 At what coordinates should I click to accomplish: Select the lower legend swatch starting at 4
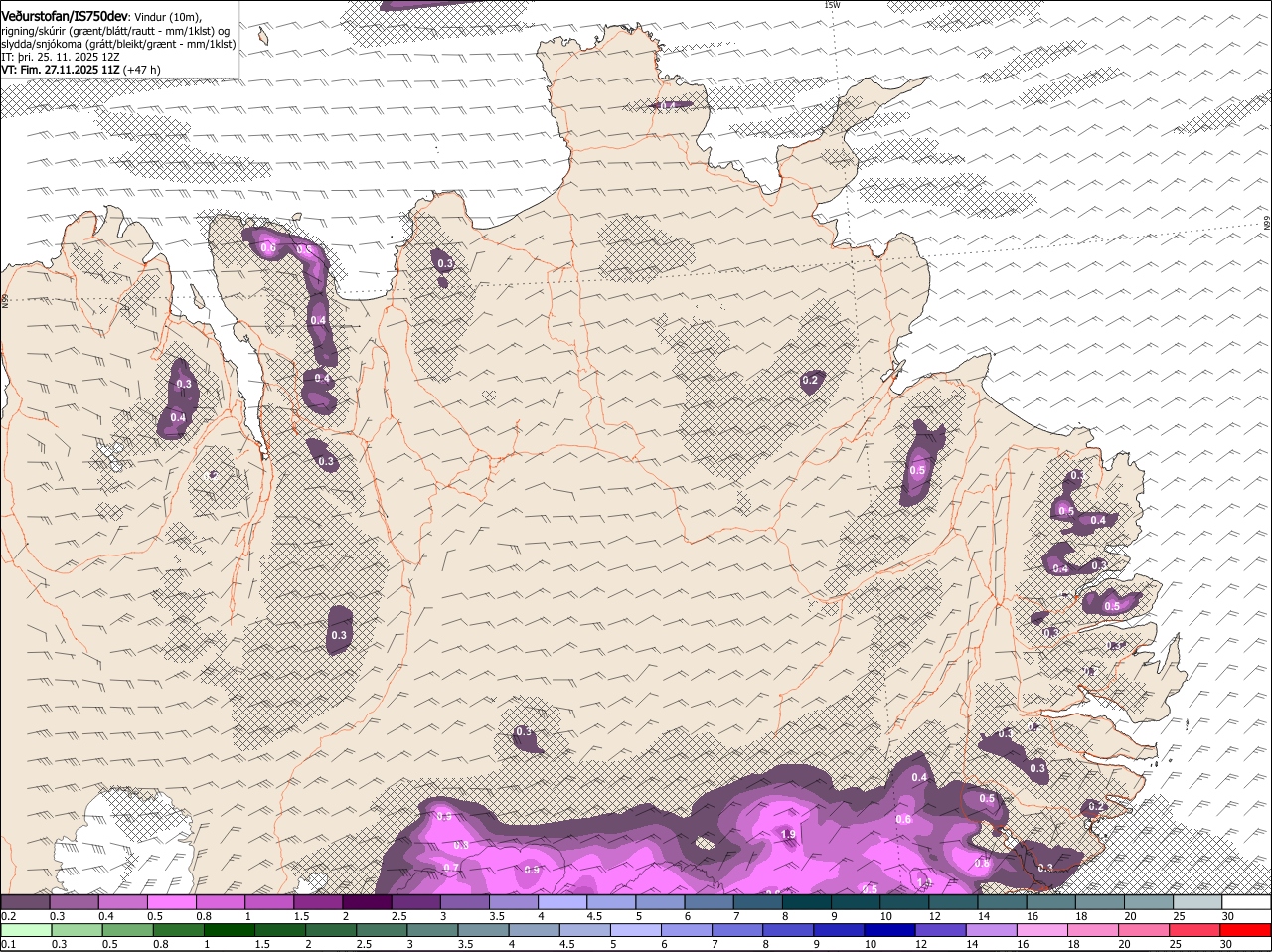pyautogui.click(x=536, y=930)
